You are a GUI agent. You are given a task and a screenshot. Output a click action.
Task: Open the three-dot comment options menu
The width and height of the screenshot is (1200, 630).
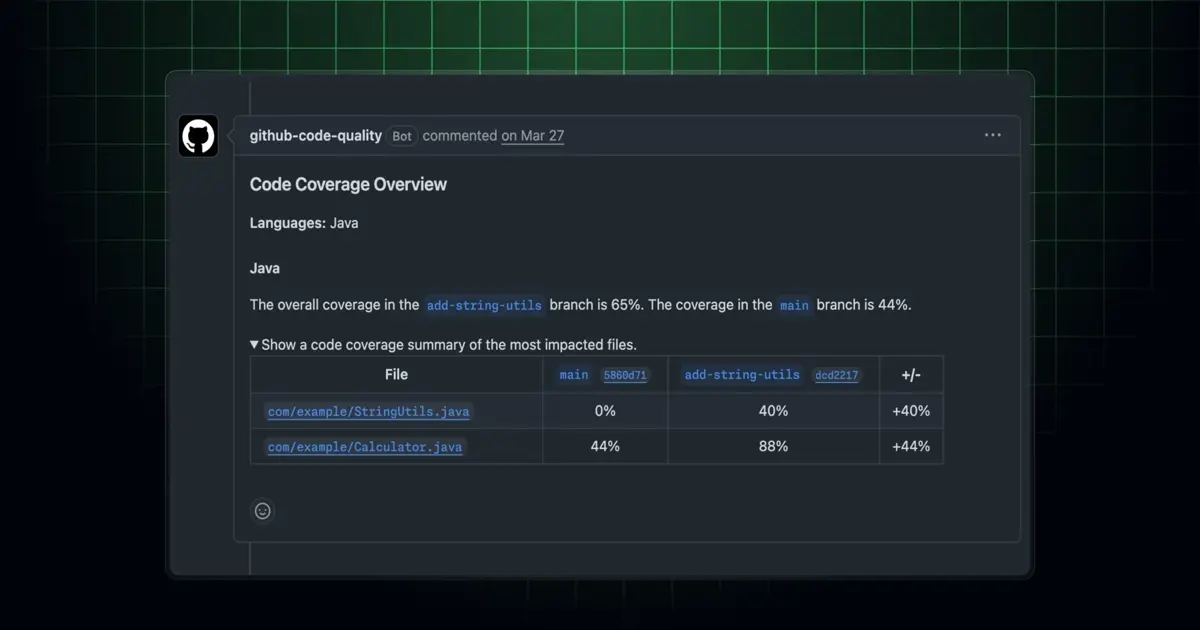[992, 135]
